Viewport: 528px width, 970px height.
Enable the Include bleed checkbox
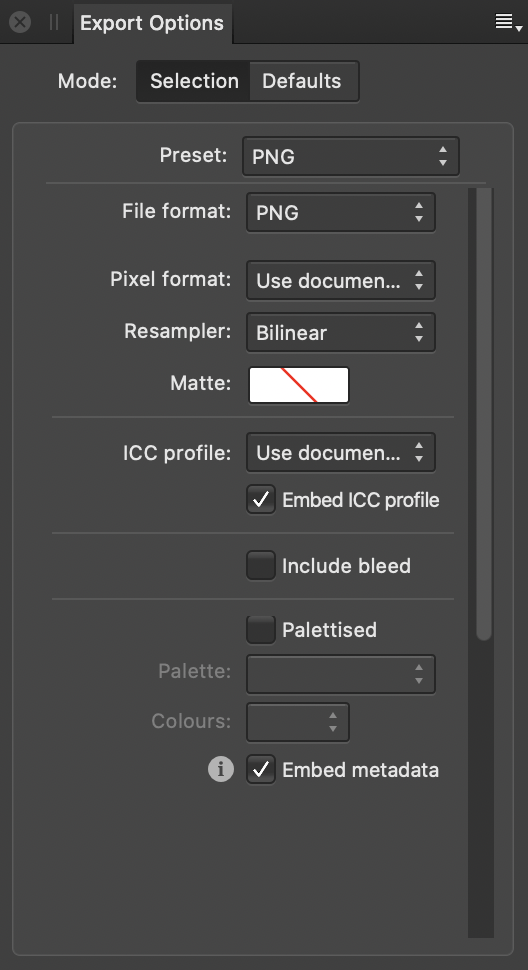point(261,565)
